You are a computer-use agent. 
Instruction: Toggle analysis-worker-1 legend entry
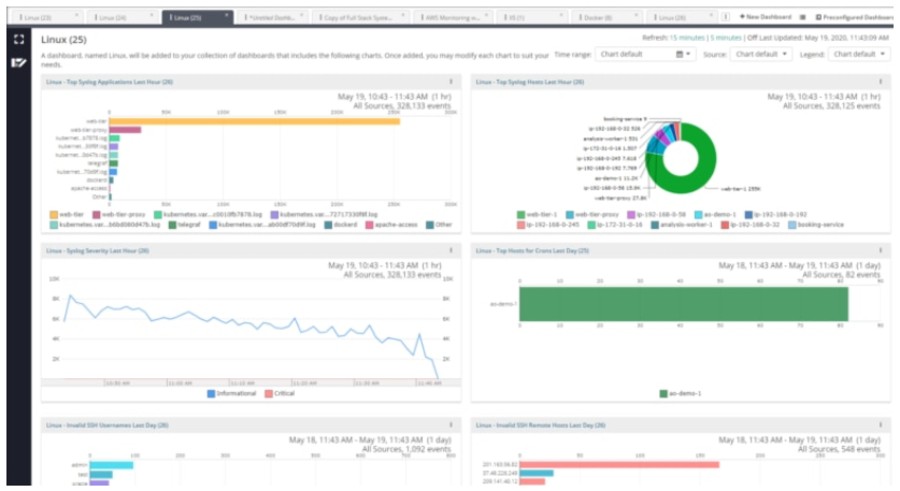click(681, 225)
